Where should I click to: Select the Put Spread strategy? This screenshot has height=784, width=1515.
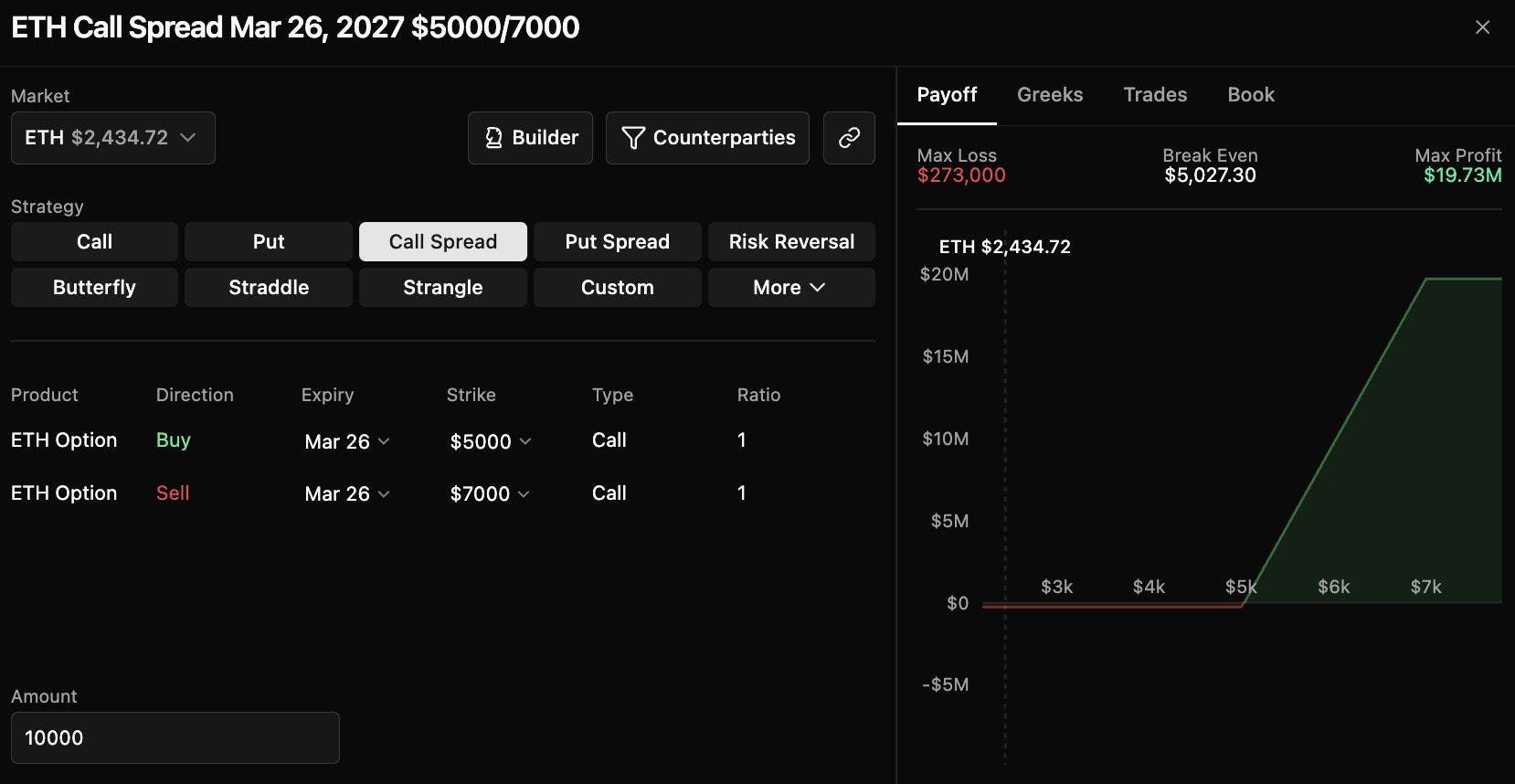click(x=618, y=241)
